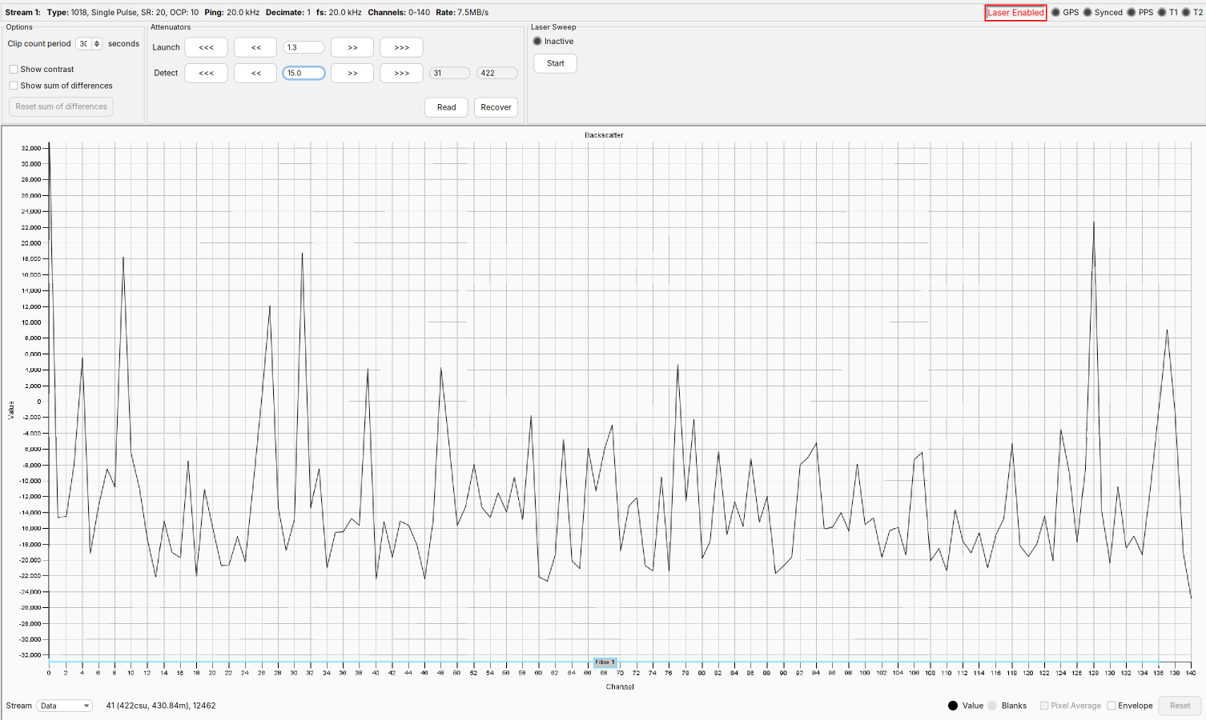Click the Detect attenuator triple-left arrow
Screen dimensions: 1206x720
tap(206, 73)
